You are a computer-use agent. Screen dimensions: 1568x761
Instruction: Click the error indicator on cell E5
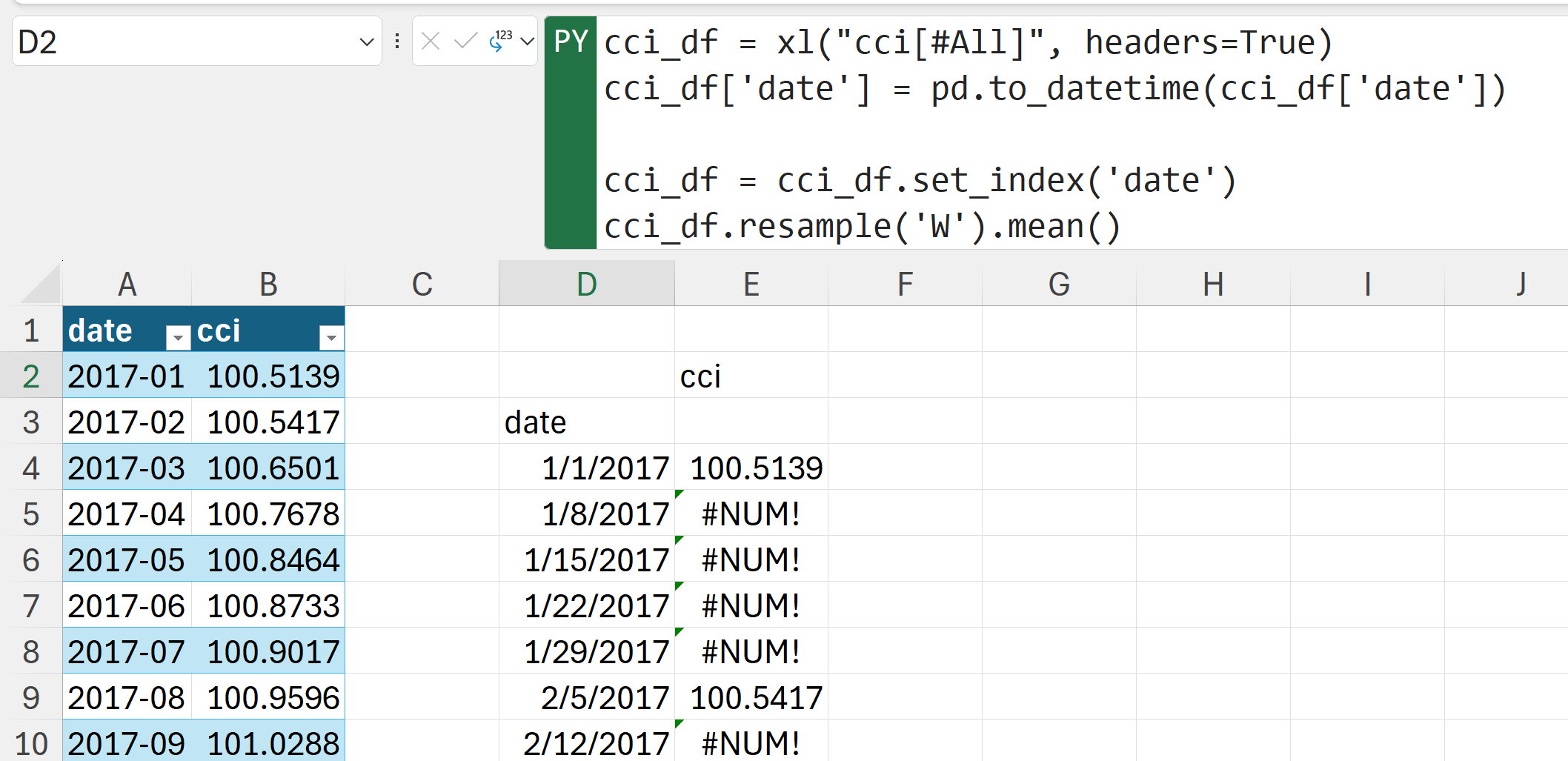point(679,494)
